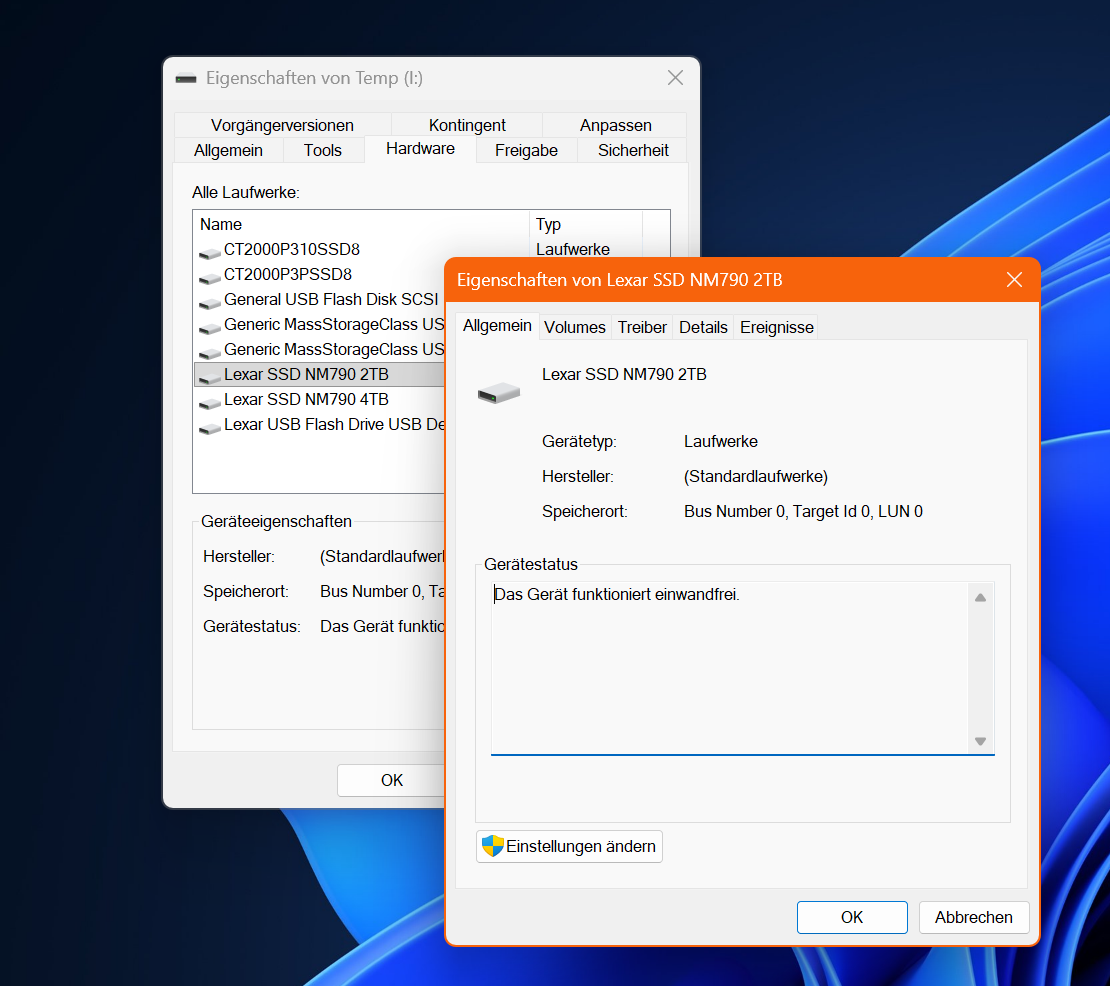
Task: Open the Treiber tab
Action: (642, 327)
